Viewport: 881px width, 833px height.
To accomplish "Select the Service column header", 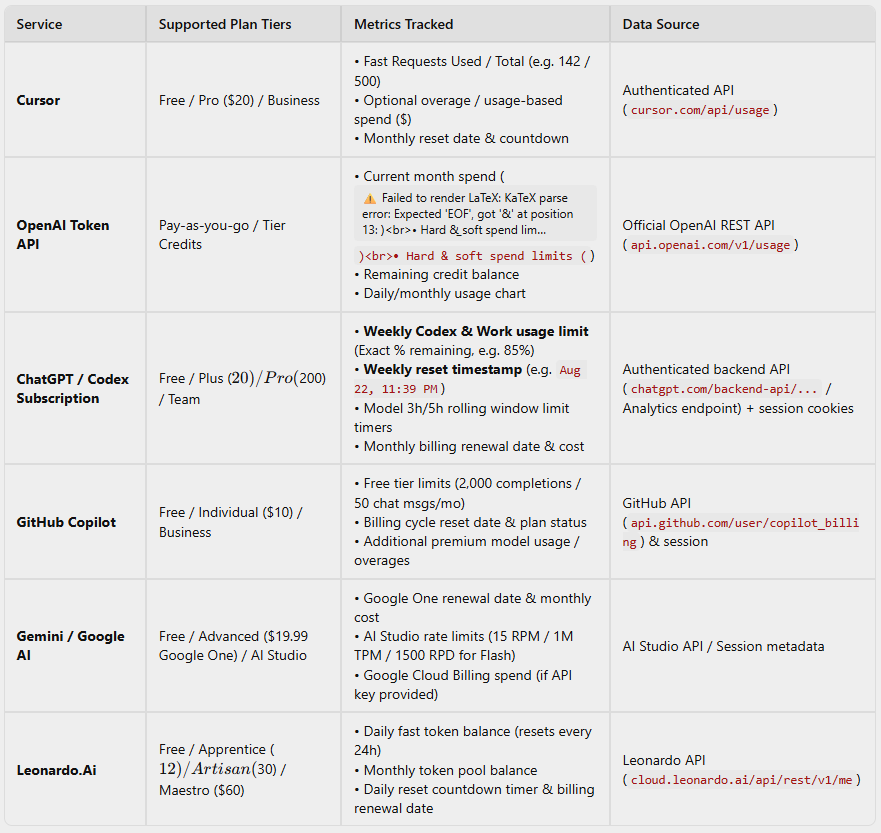I will [x=39, y=24].
